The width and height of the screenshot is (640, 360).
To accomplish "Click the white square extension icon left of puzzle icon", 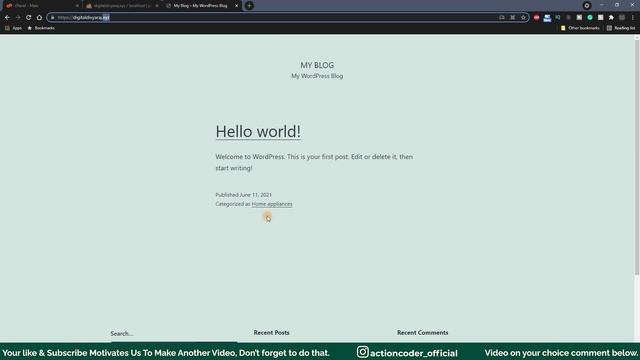I will tap(600, 18).
